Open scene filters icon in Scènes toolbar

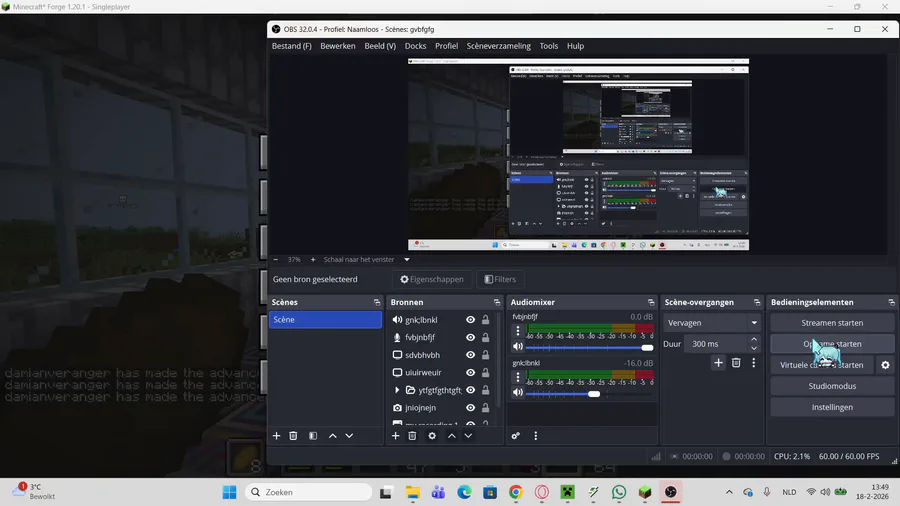313,436
